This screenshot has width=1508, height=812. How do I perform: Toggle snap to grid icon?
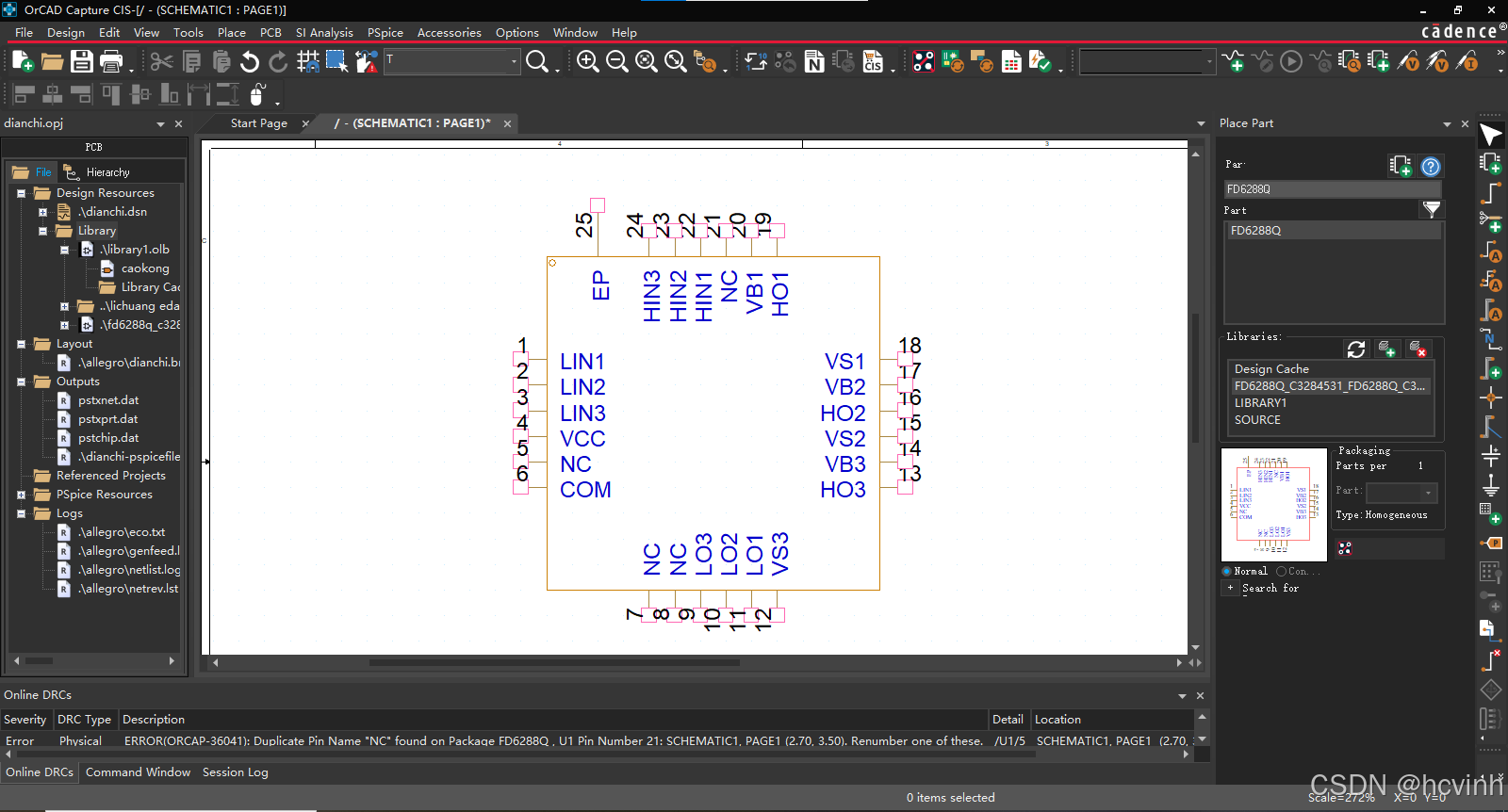[x=307, y=61]
